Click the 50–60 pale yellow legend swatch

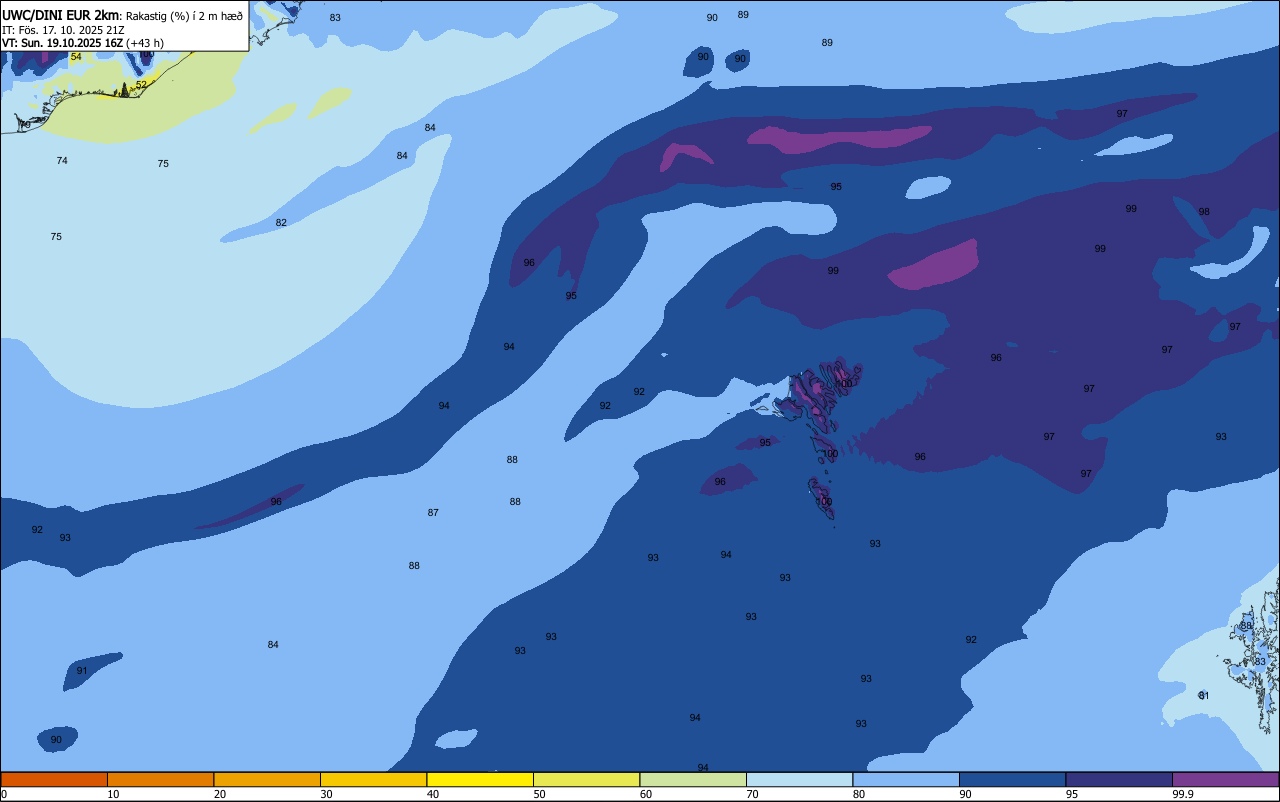586,779
